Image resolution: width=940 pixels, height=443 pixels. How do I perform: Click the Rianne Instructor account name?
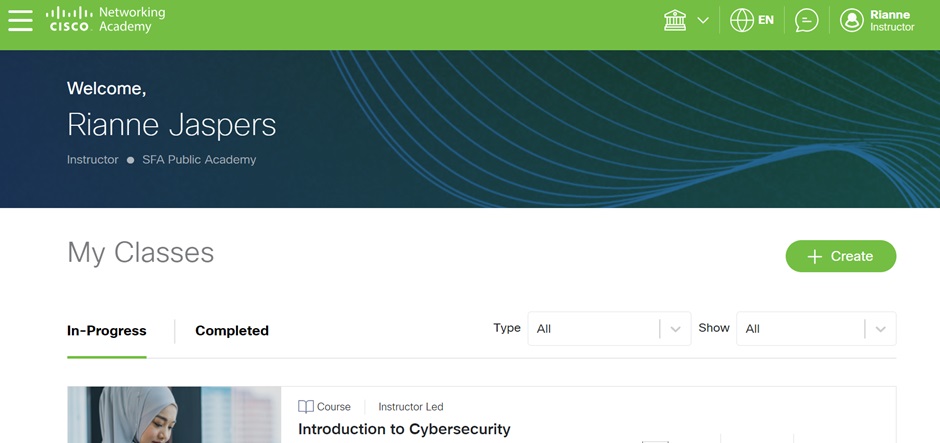coord(891,20)
